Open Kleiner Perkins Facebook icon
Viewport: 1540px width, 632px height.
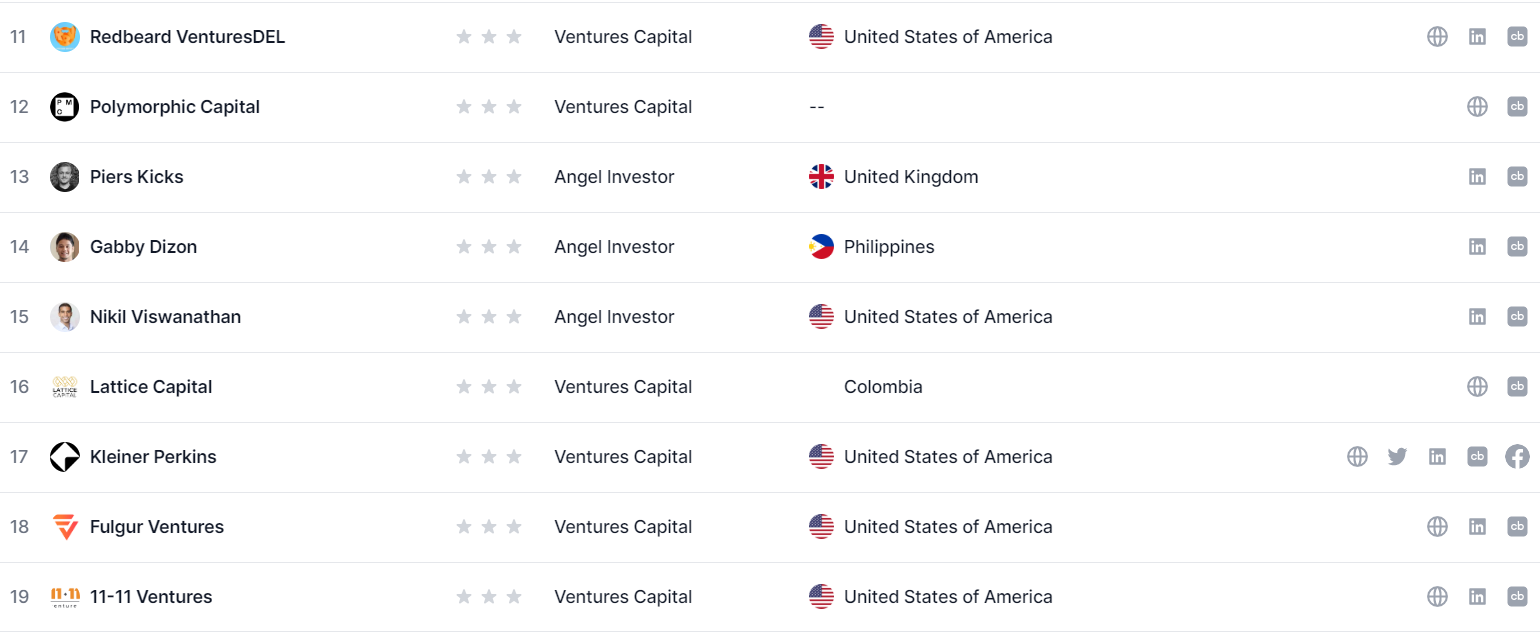[1517, 457]
